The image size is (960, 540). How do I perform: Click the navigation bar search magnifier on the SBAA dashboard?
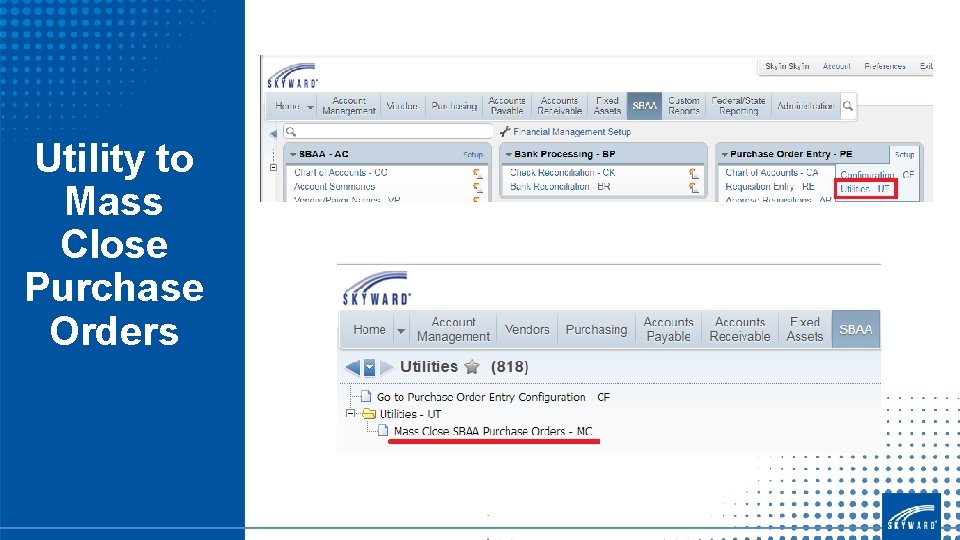[x=848, y=107]
